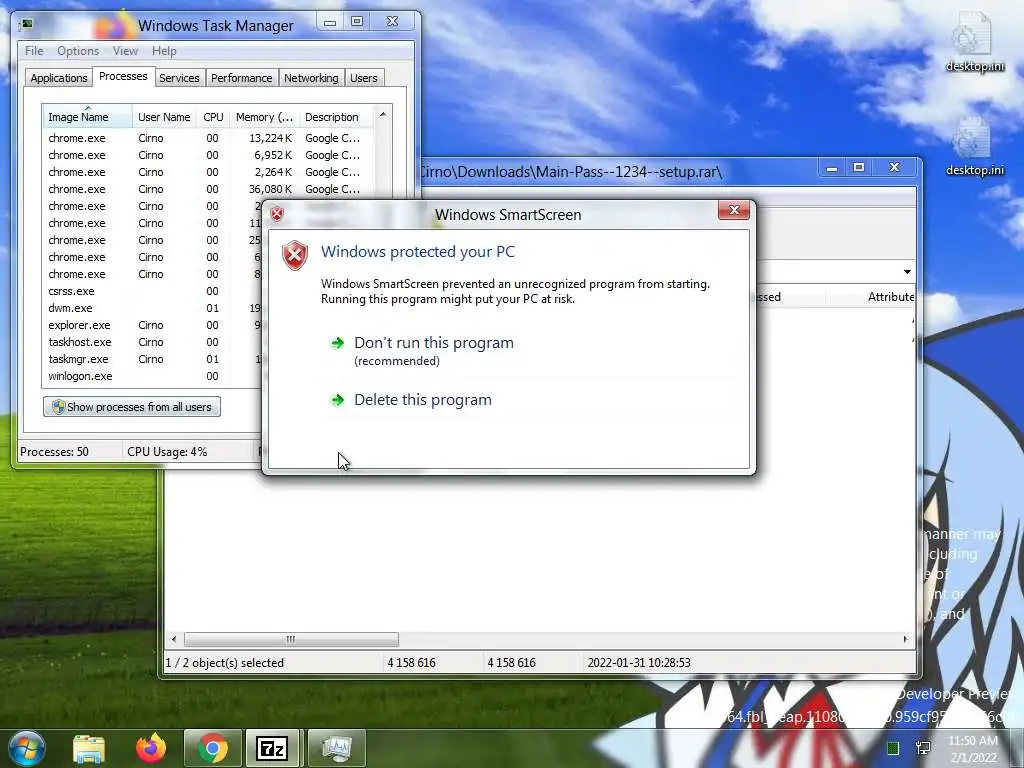Click SmartScreen red shield title icon
The height and width of the screenshot is (768, 1024).
pyautogui.click(x=277, y=214)
